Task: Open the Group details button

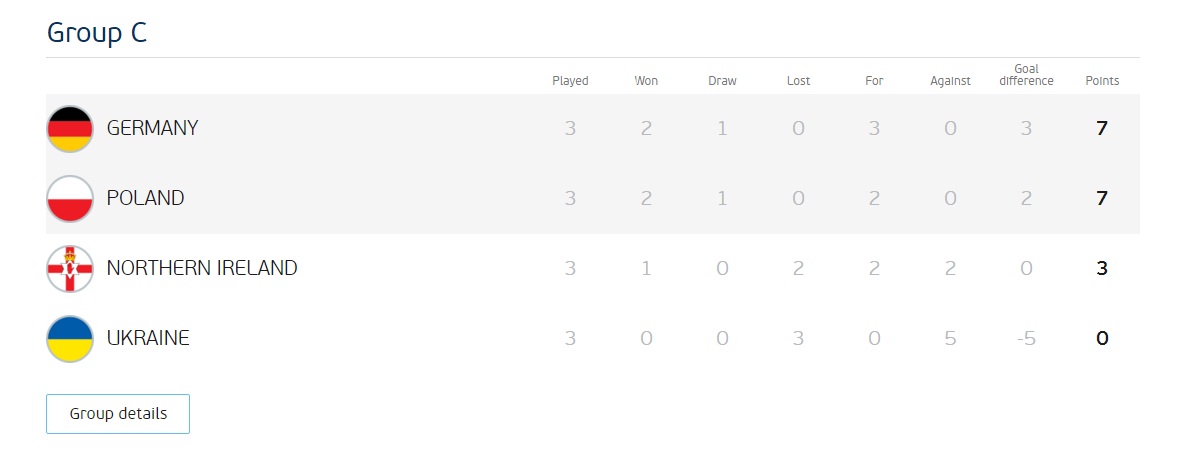Action: 118,414
